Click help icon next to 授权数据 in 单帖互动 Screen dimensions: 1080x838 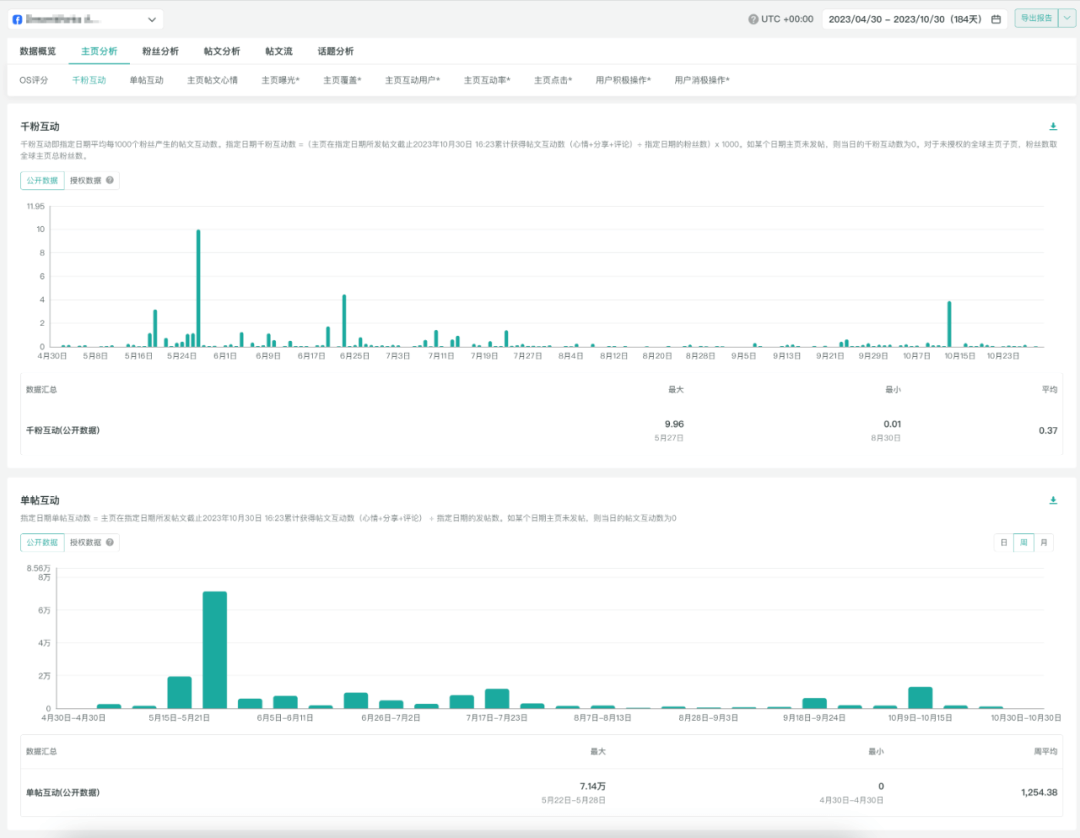click(110, 542)
